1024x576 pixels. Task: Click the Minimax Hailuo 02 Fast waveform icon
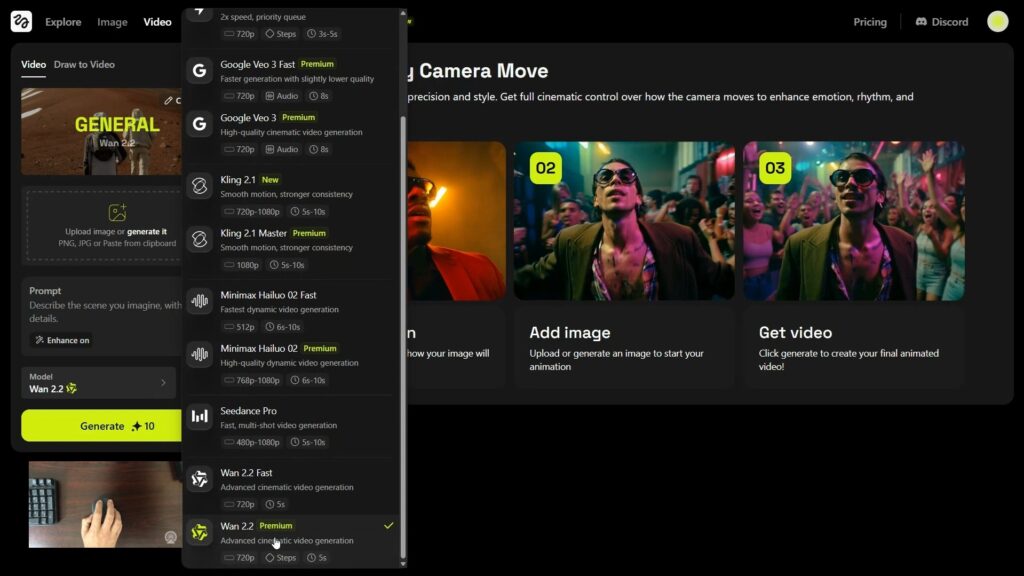[199, 302]
